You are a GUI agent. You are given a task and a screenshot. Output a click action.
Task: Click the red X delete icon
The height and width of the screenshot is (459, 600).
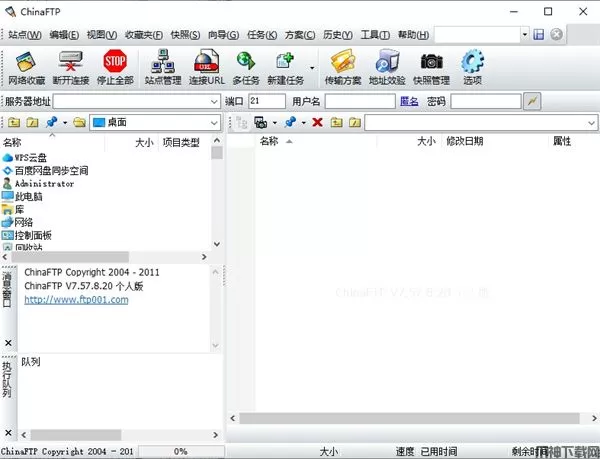click(317, 122)
